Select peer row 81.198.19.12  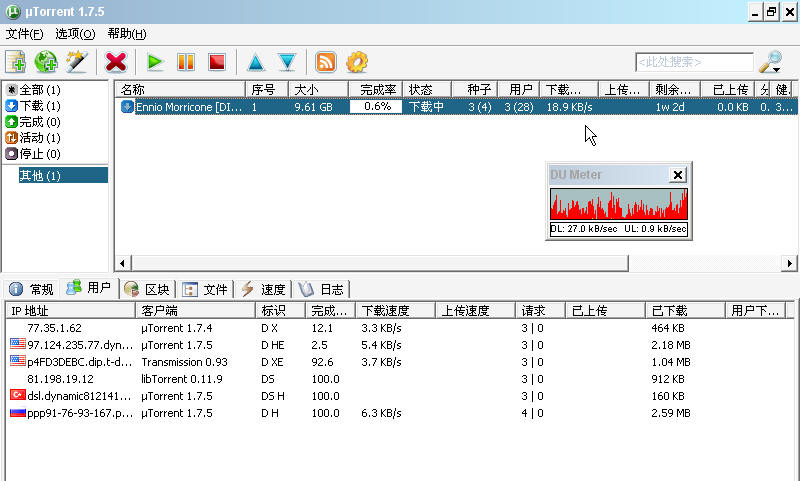[x=400, y=379]
